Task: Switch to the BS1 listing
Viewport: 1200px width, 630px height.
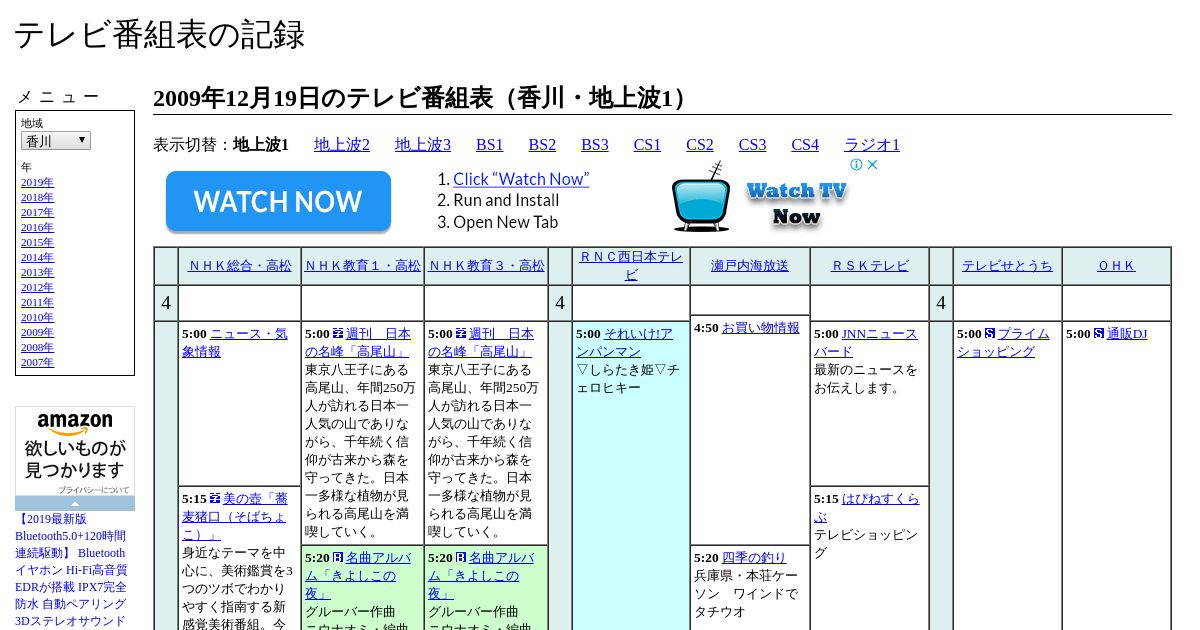Action: point(490,145)
